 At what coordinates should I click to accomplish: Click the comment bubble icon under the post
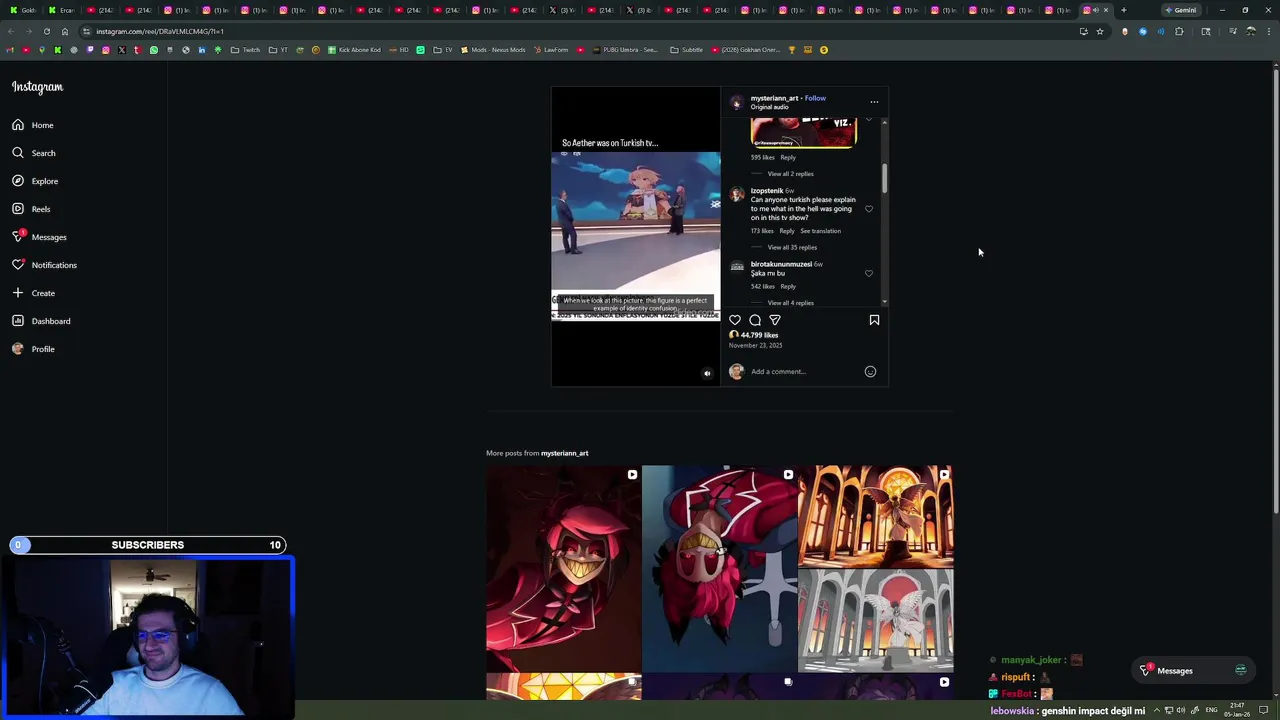click(x=755, y=320)
